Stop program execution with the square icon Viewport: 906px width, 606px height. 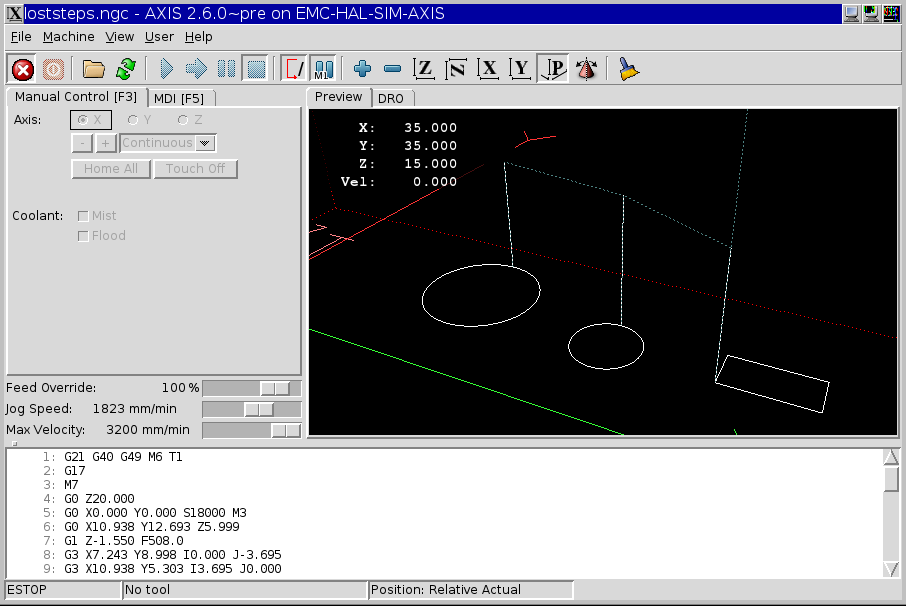pyautogui.click(x=256, y=69)
